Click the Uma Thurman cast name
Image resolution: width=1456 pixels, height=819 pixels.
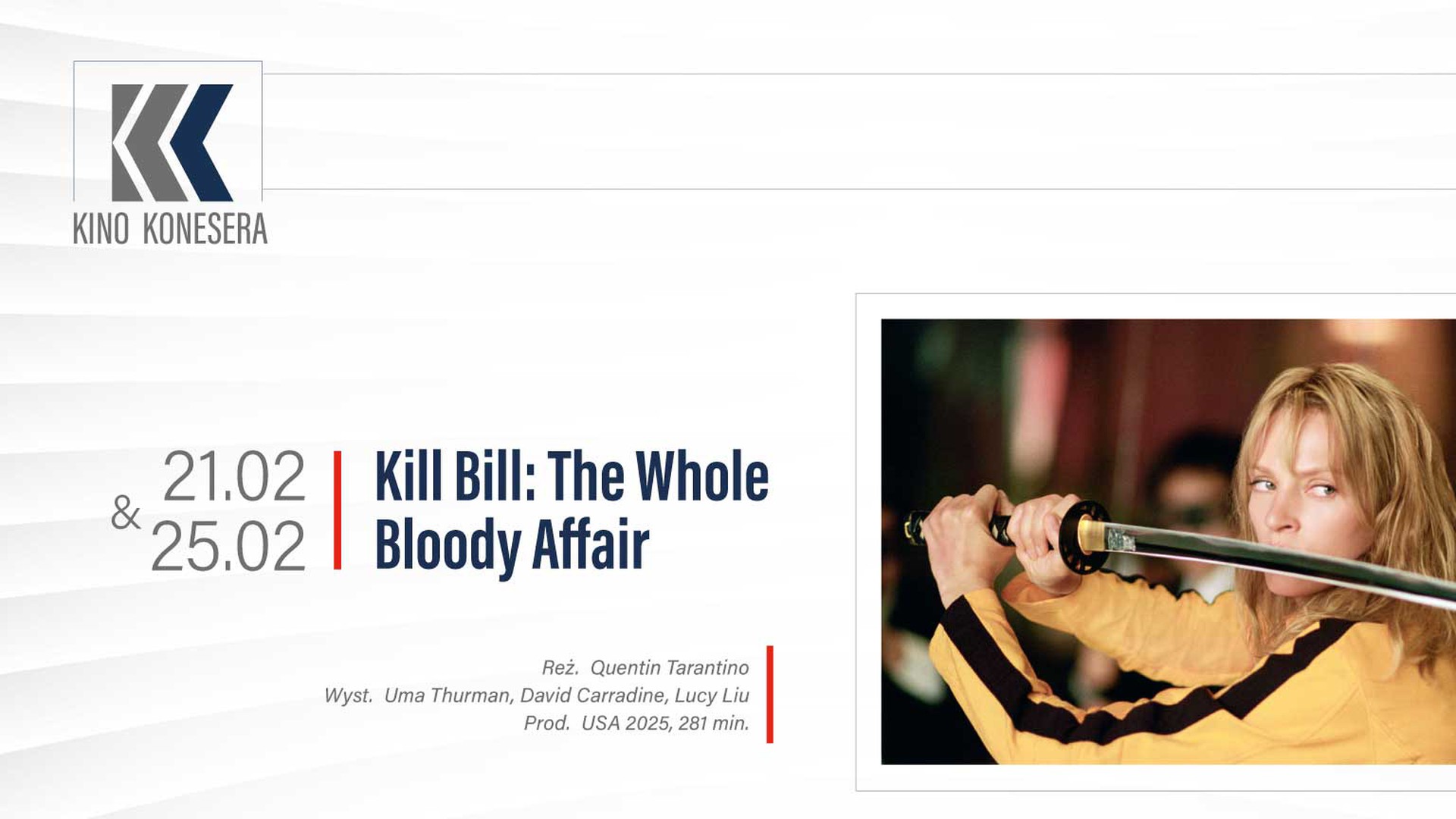tap(447, 695)
